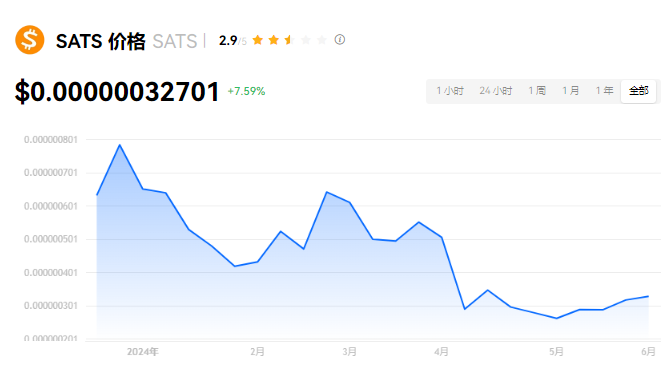The width and height of the screenshot is (666, 374).
Task: Click the first rating star
Action: coord(257,40)
